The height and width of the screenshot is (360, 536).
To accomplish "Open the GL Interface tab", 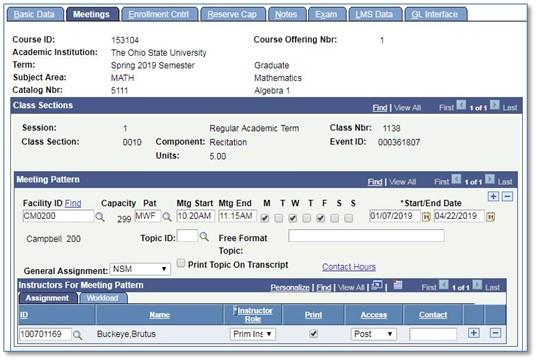I will point(435,14).
